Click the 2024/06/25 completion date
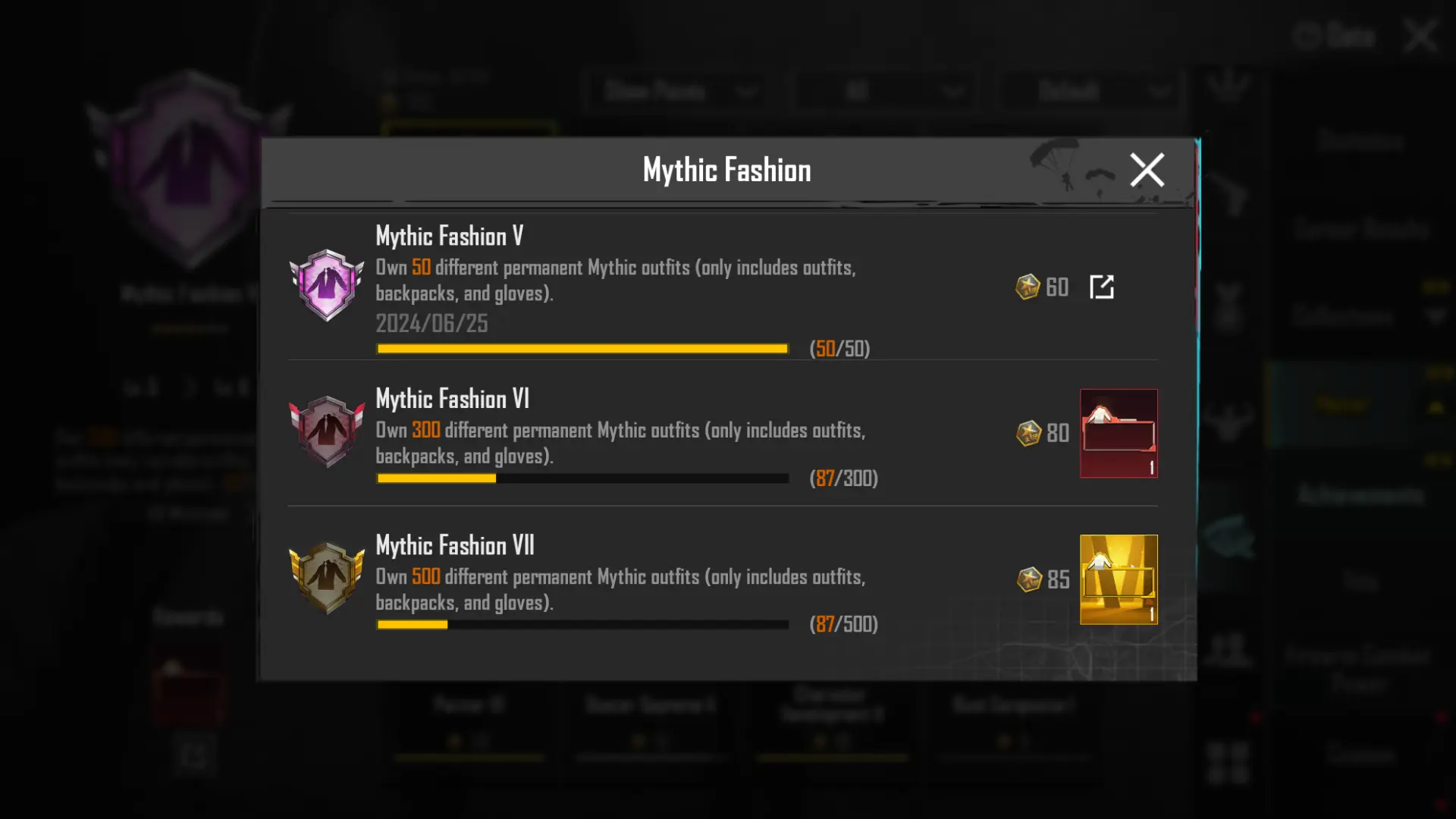This screenshot has width=1456, height=819. click(431, 324)
